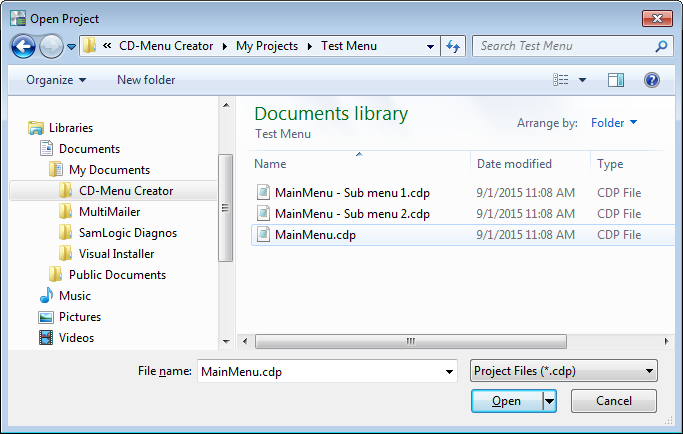Select Visual Installer folder in tree
This screenshot has width=683, height=434.
point(116,254)
